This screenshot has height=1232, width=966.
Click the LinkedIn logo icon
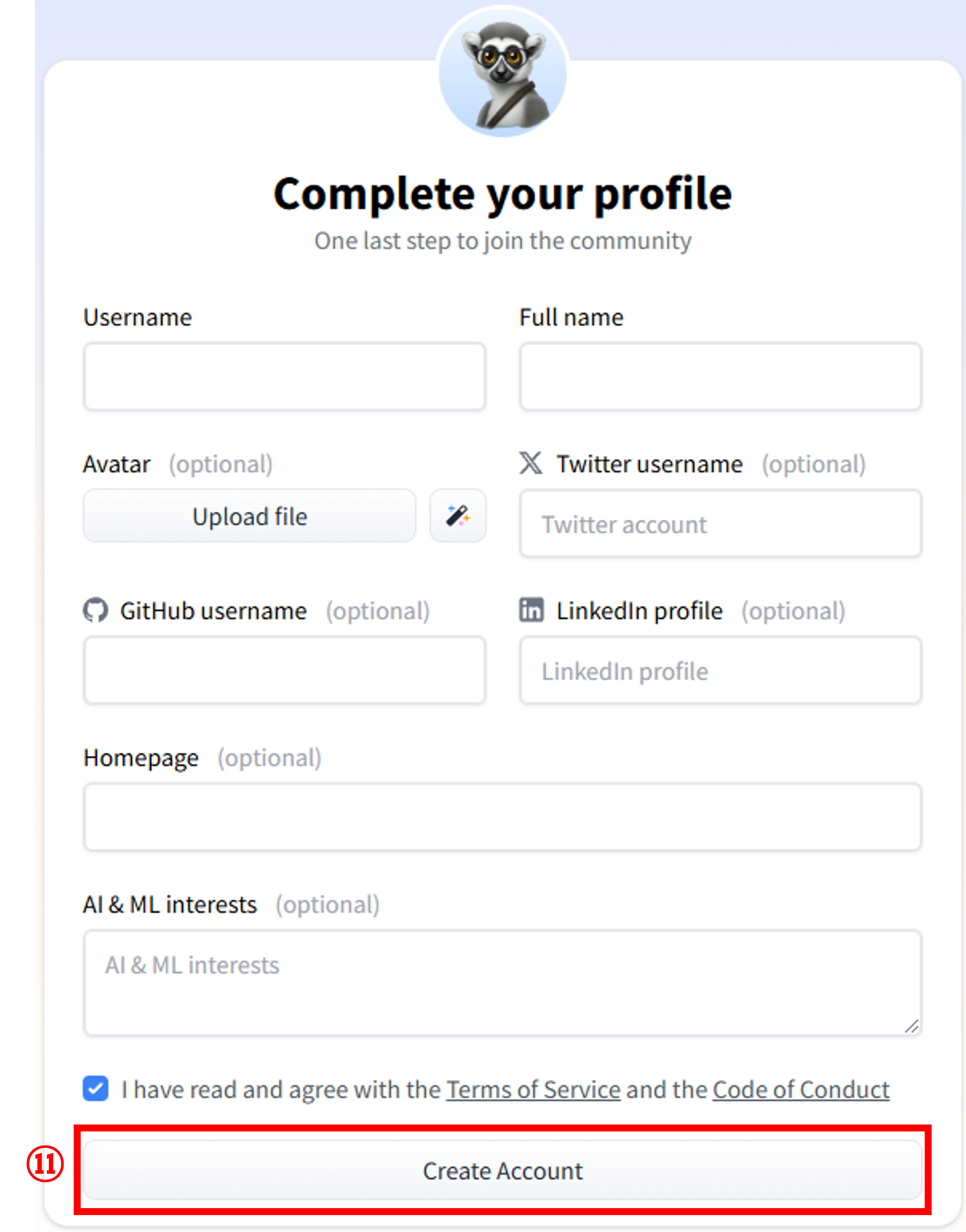(531, 610)
